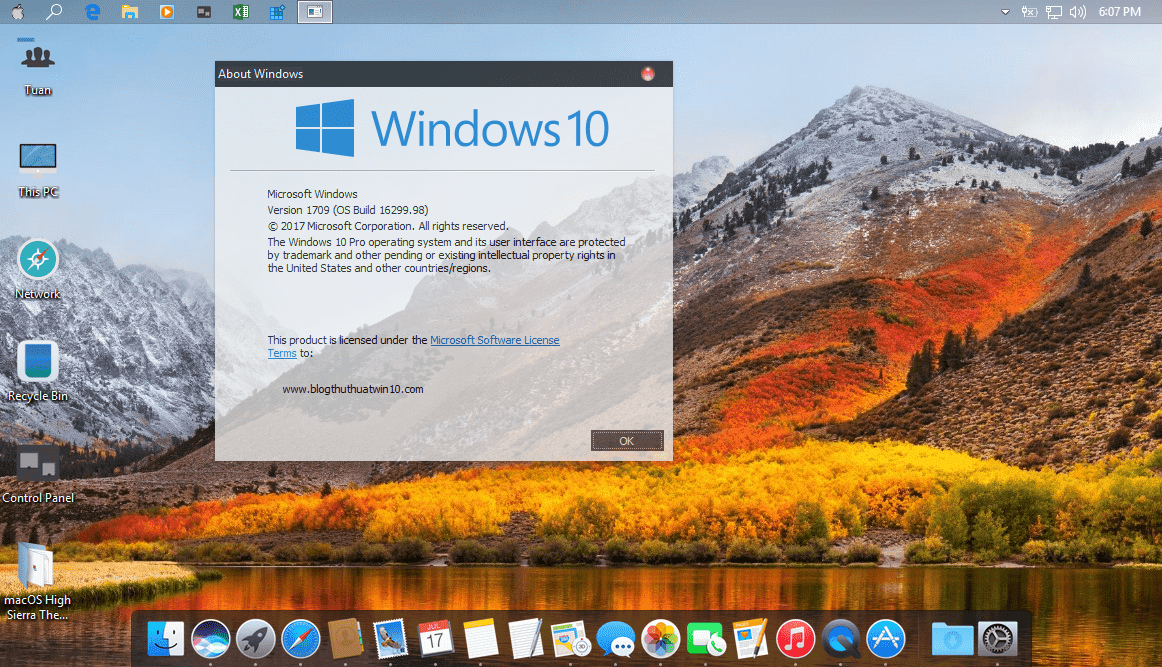This screenshot has height=667, width=1162.
Task: Open the Maps dock icon
Action: pos(570,639)
